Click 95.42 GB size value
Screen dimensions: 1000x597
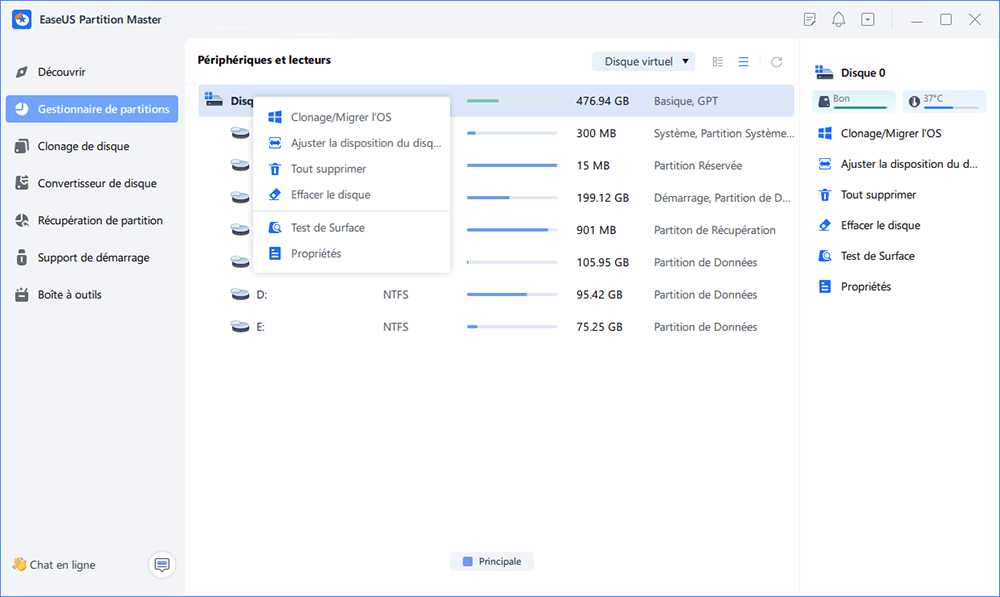(x=599, y=295)
